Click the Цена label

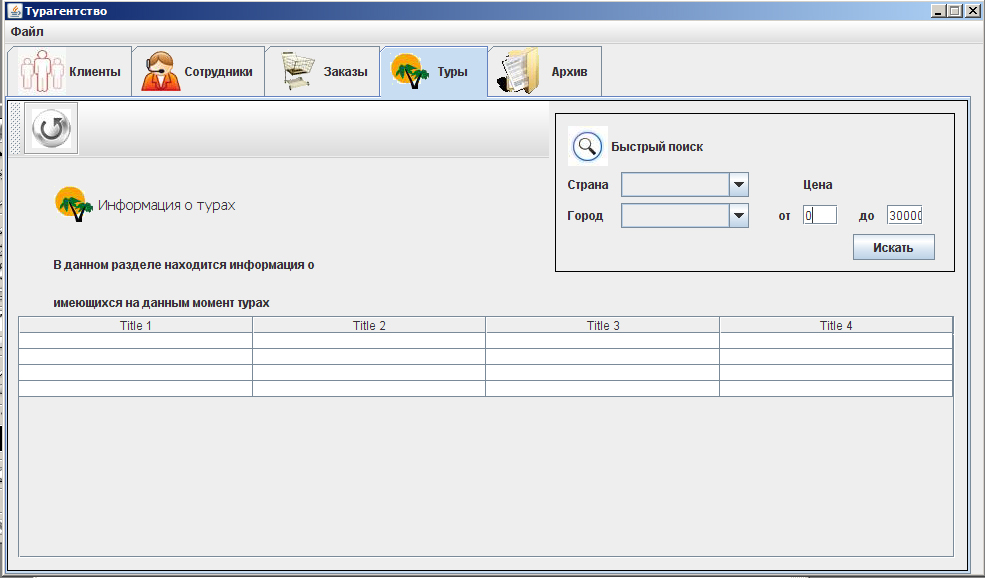(817, 185)
